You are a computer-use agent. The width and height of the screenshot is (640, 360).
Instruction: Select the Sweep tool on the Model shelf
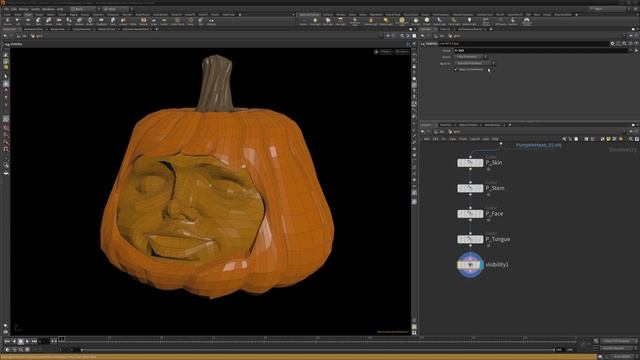pos(48,21)
